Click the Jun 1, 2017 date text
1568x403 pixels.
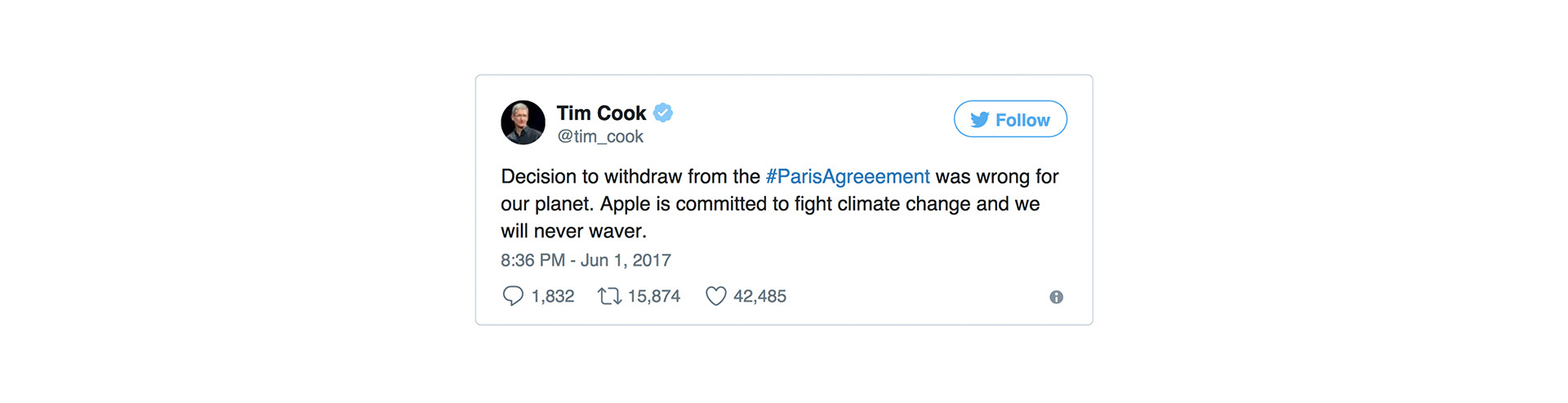[x=626, y=260]
